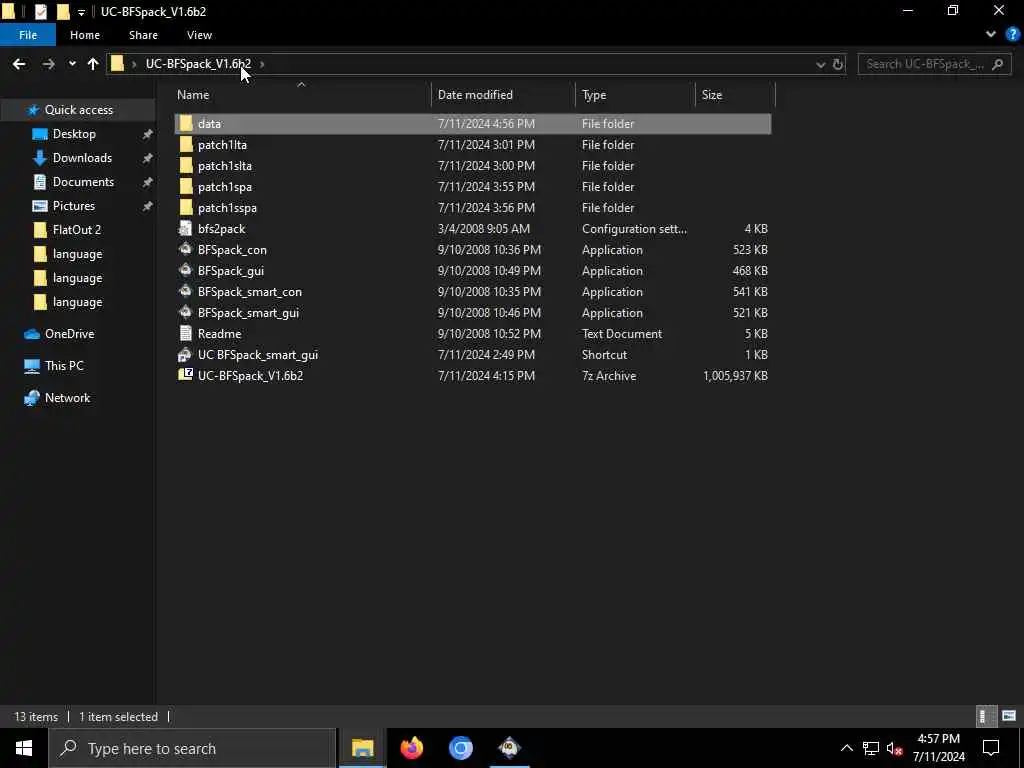Unpin Desktop using its pin icon
Screen dimensions: 1024x768
pos(148,134)
